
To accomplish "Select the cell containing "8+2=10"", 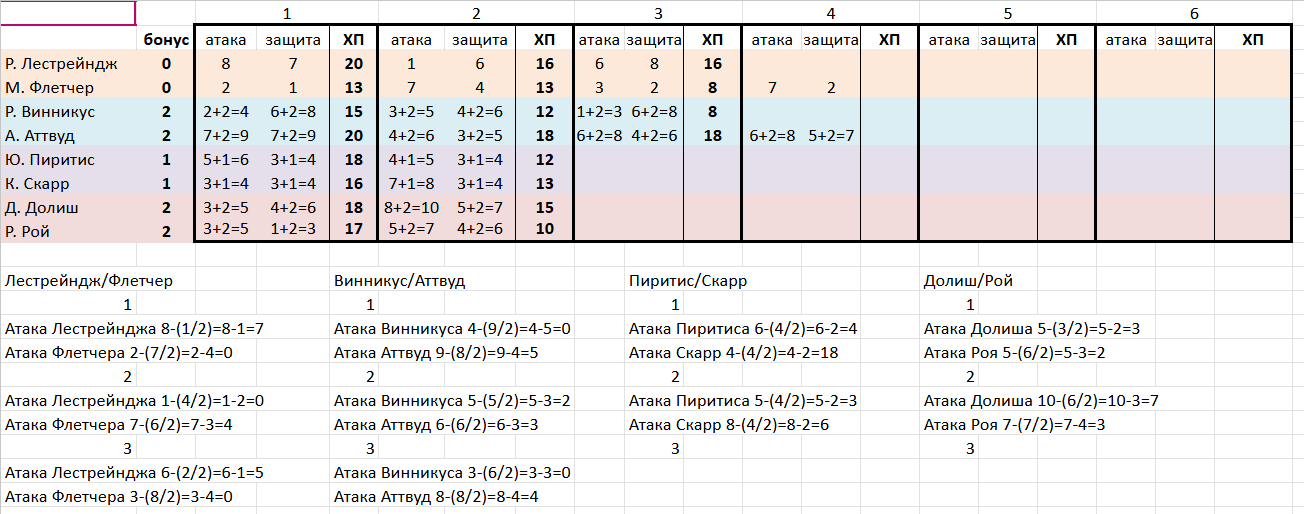I will click(410, 208).
